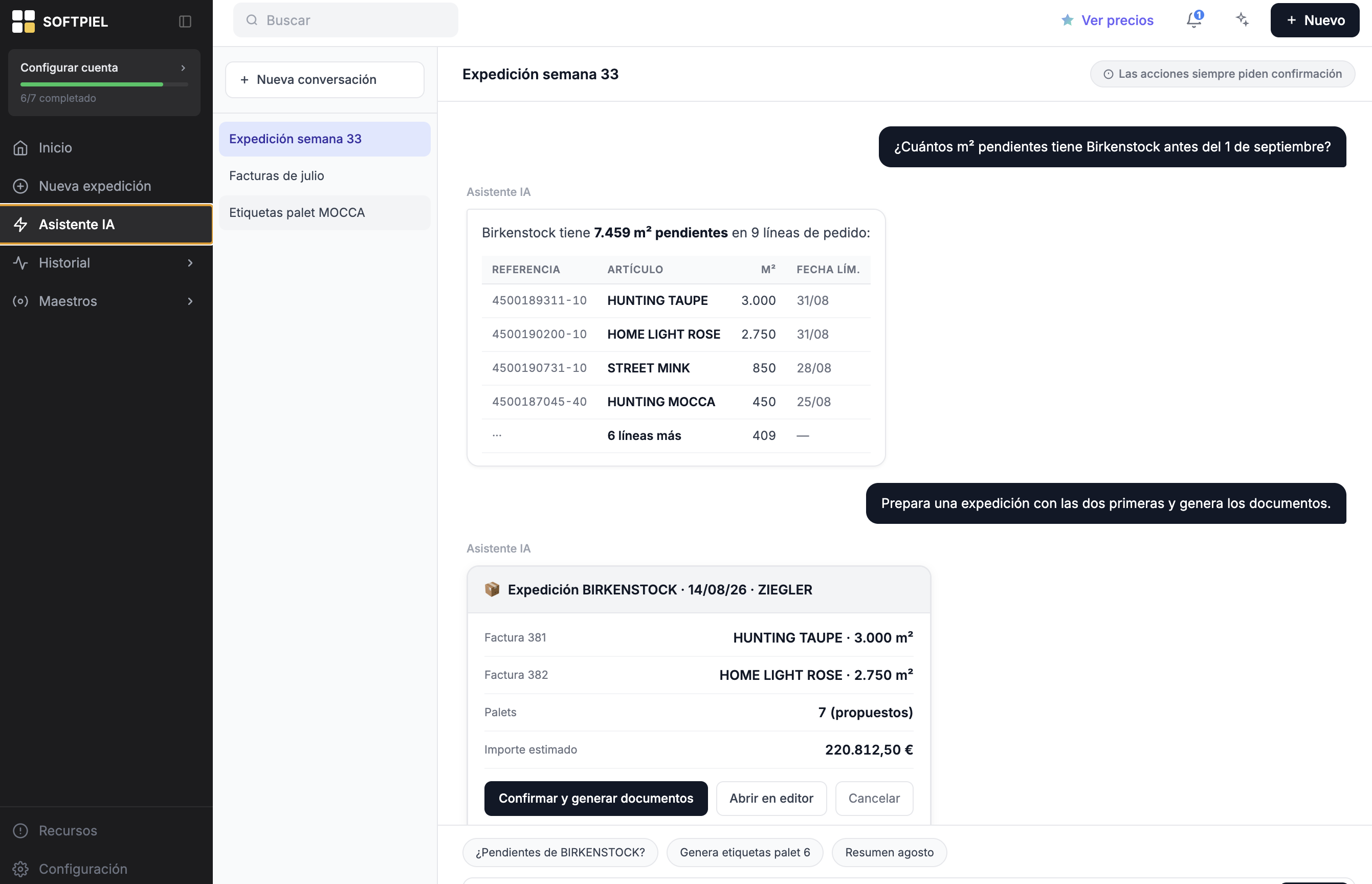This screenshot has height=884, width=1372.
Task: Select suggestion Resumen agosto
Action: pos(889,852)
